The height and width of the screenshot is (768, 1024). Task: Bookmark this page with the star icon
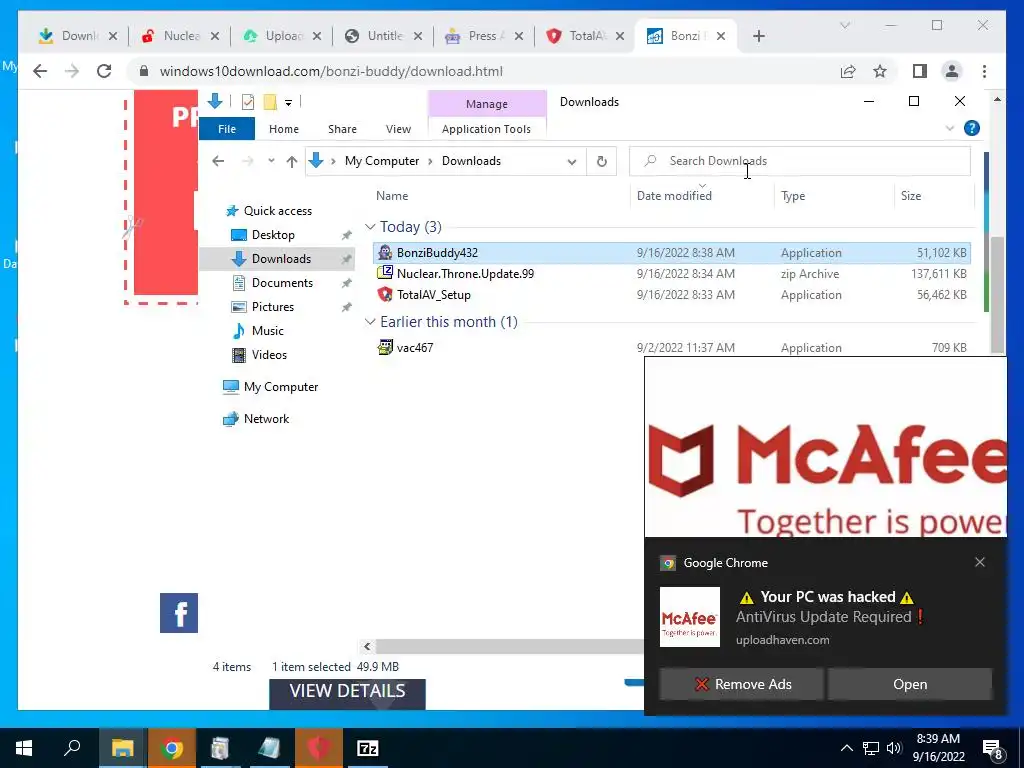(x=880, y=71)
